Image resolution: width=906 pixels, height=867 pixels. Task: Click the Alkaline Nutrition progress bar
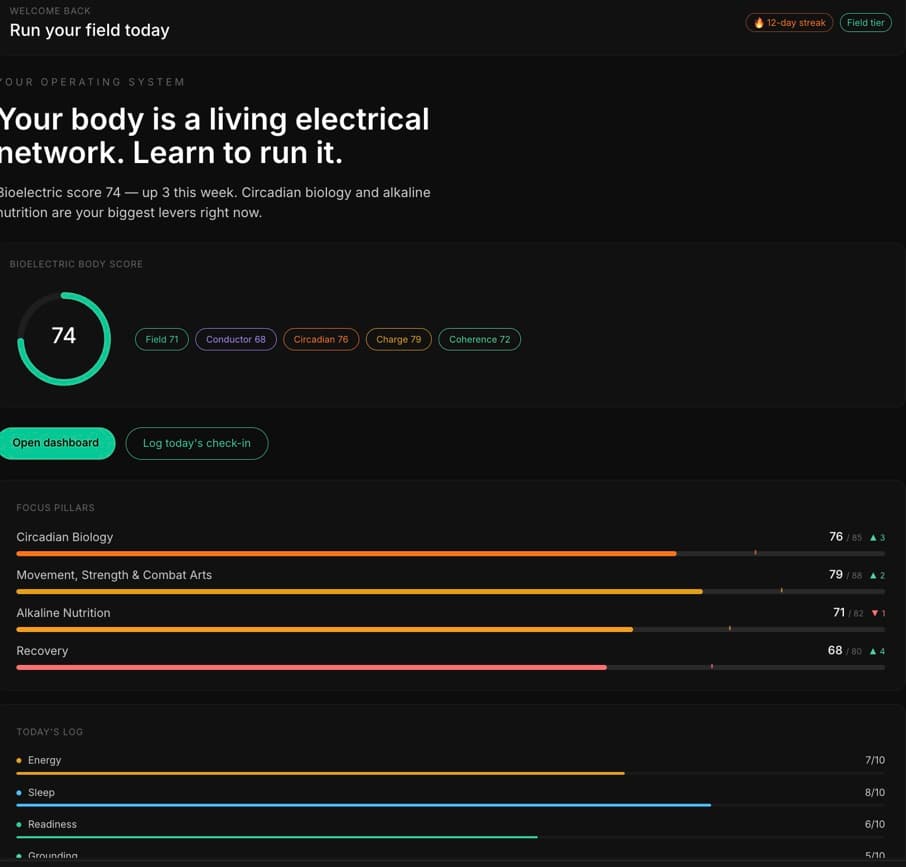(x=451, y=629)
